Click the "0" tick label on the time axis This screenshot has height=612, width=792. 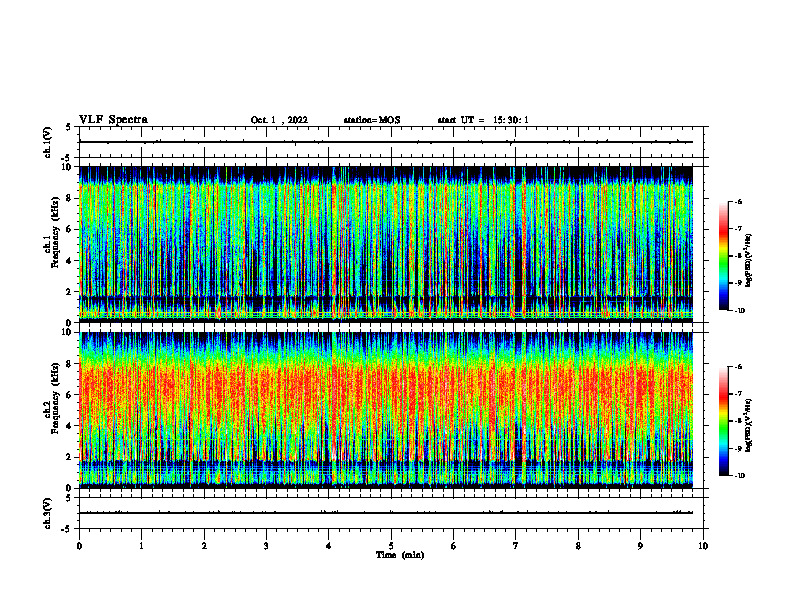tap(79, 546)
